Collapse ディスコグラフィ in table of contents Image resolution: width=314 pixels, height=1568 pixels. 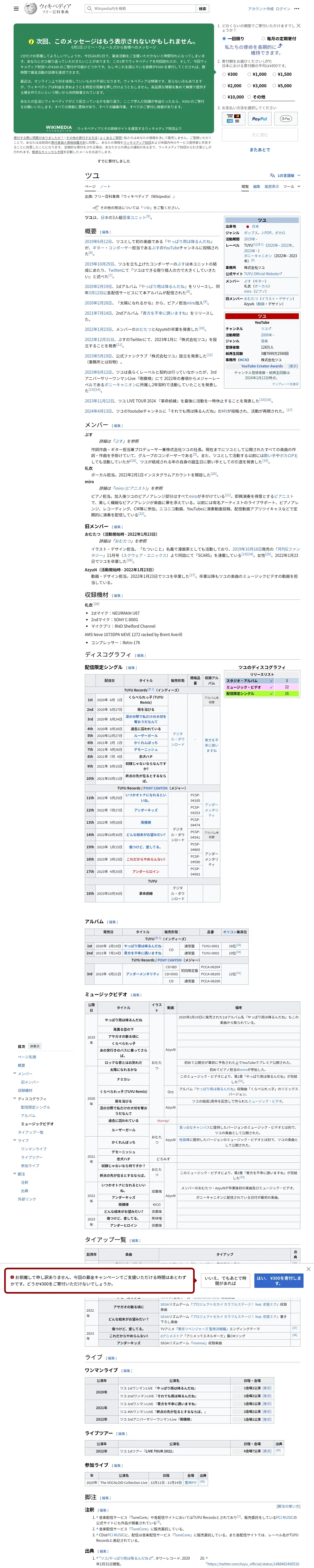pos(15,1099)
